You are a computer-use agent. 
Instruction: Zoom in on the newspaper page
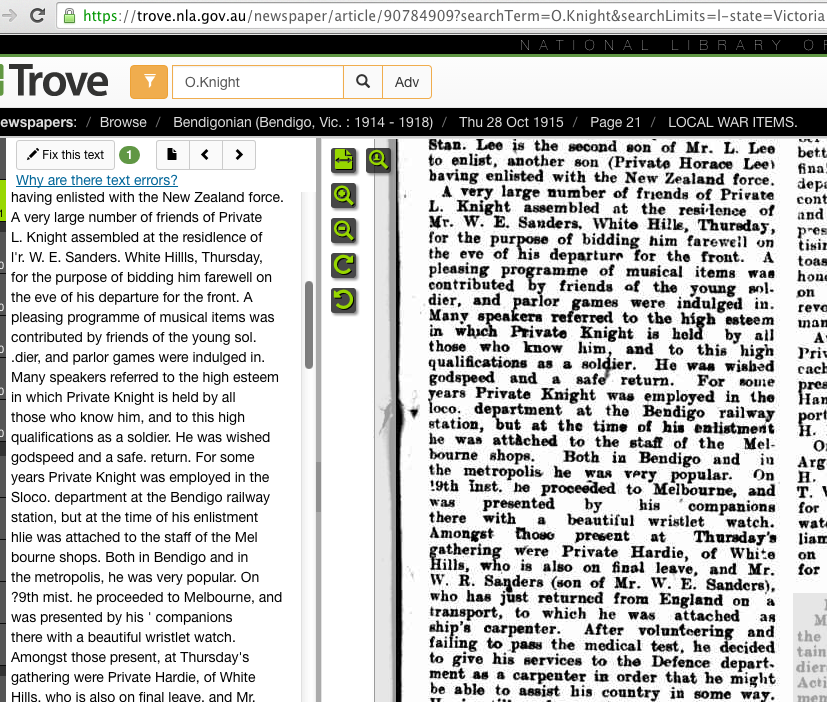[x=343, y=195]
